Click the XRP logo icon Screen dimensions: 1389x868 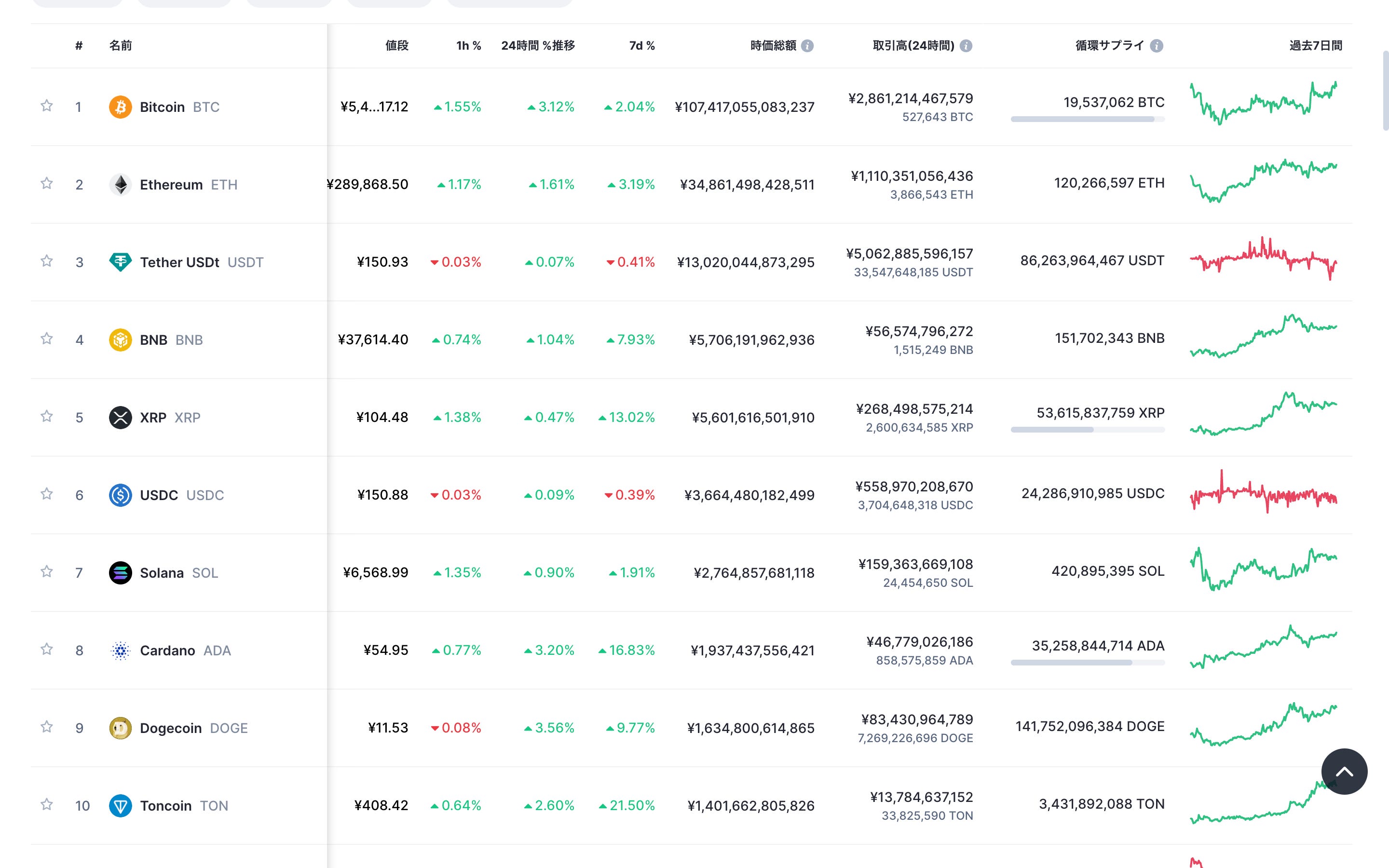tap(120, 417)
